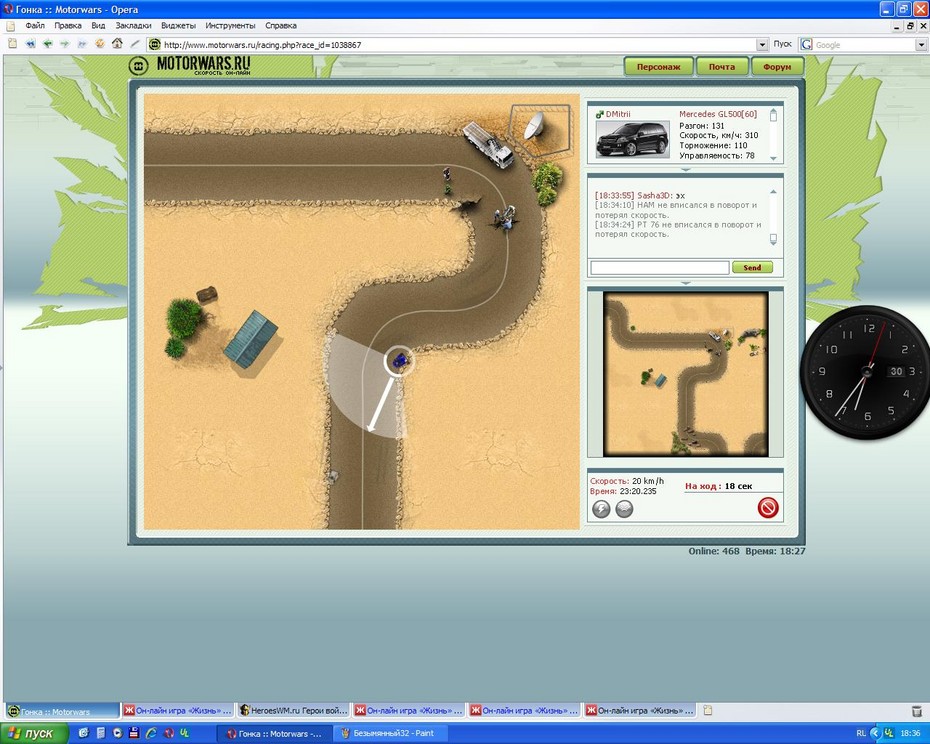Click the car marker on the track
The height and width of the screenshot is (744, 930).
[x=400, y=361]
